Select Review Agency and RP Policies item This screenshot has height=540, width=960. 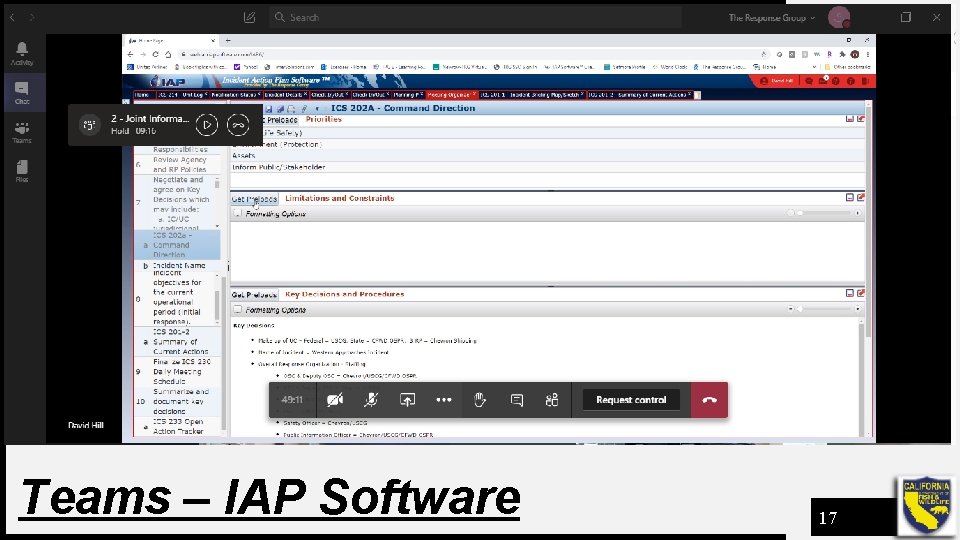click(x=178, y=164)
